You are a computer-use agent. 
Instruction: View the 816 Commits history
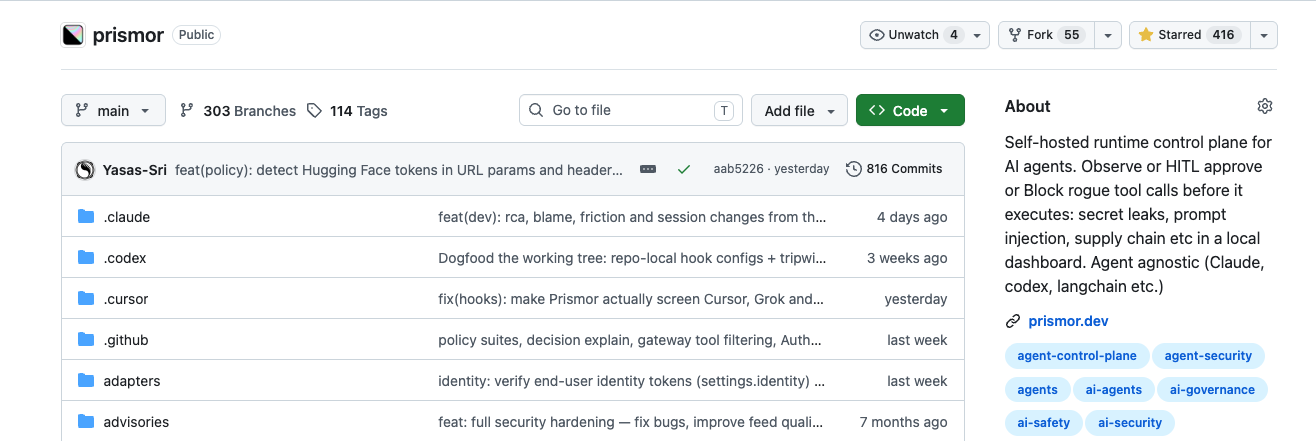pos(894,169)
